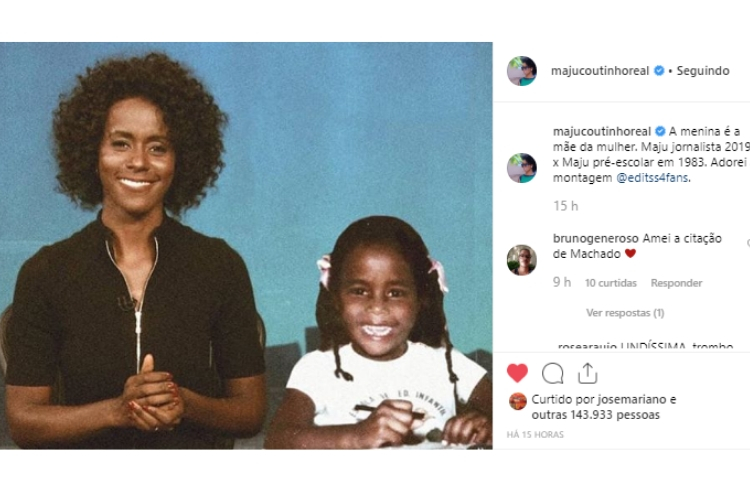Click the HÁ 15 HORAS timestamp
Viewport: 750px width, 500px height.
click(x=535, y=435)
